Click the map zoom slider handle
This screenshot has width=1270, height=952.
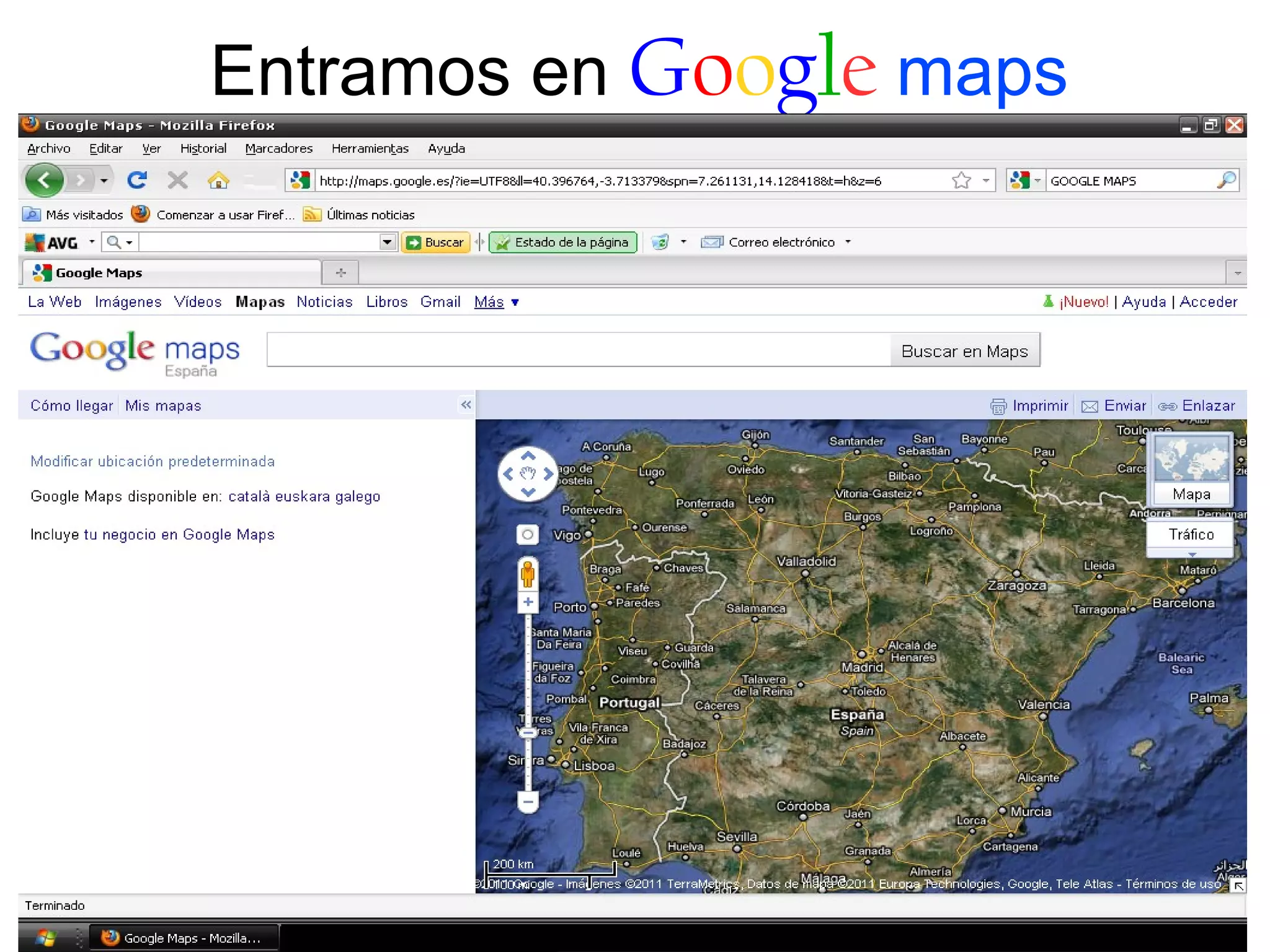528,733
